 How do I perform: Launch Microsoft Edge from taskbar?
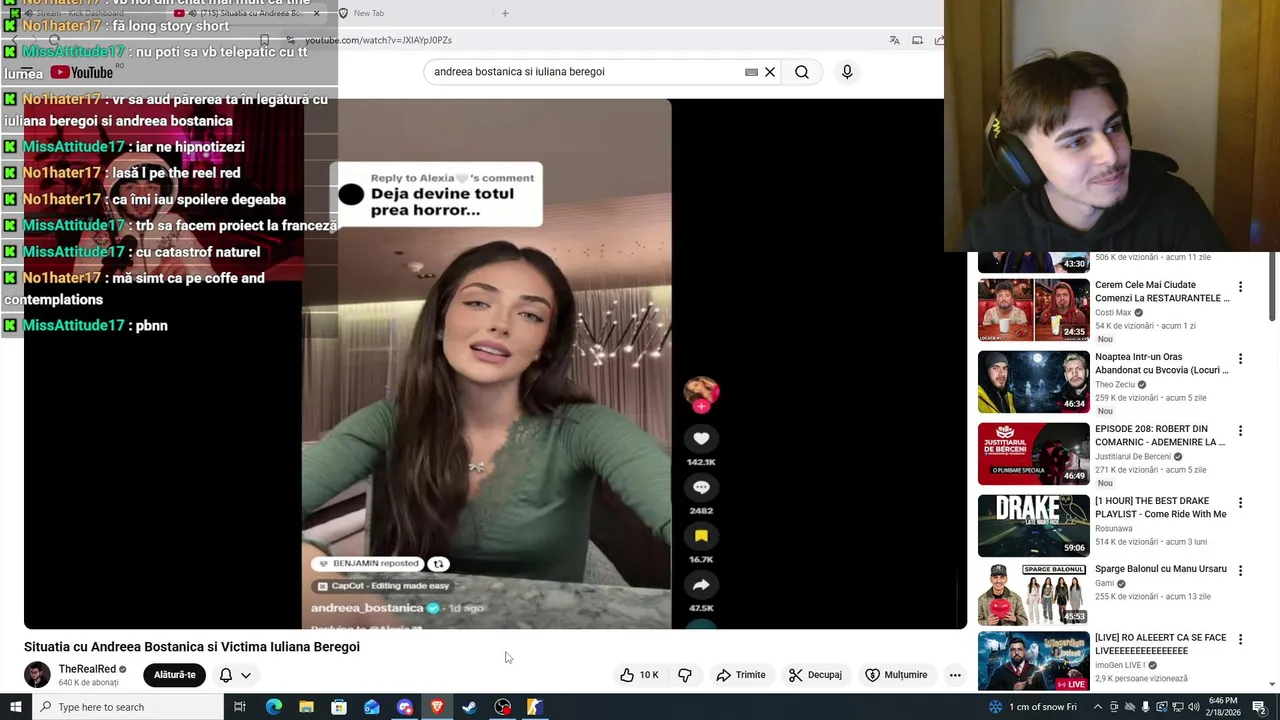(x=273, y=707)
